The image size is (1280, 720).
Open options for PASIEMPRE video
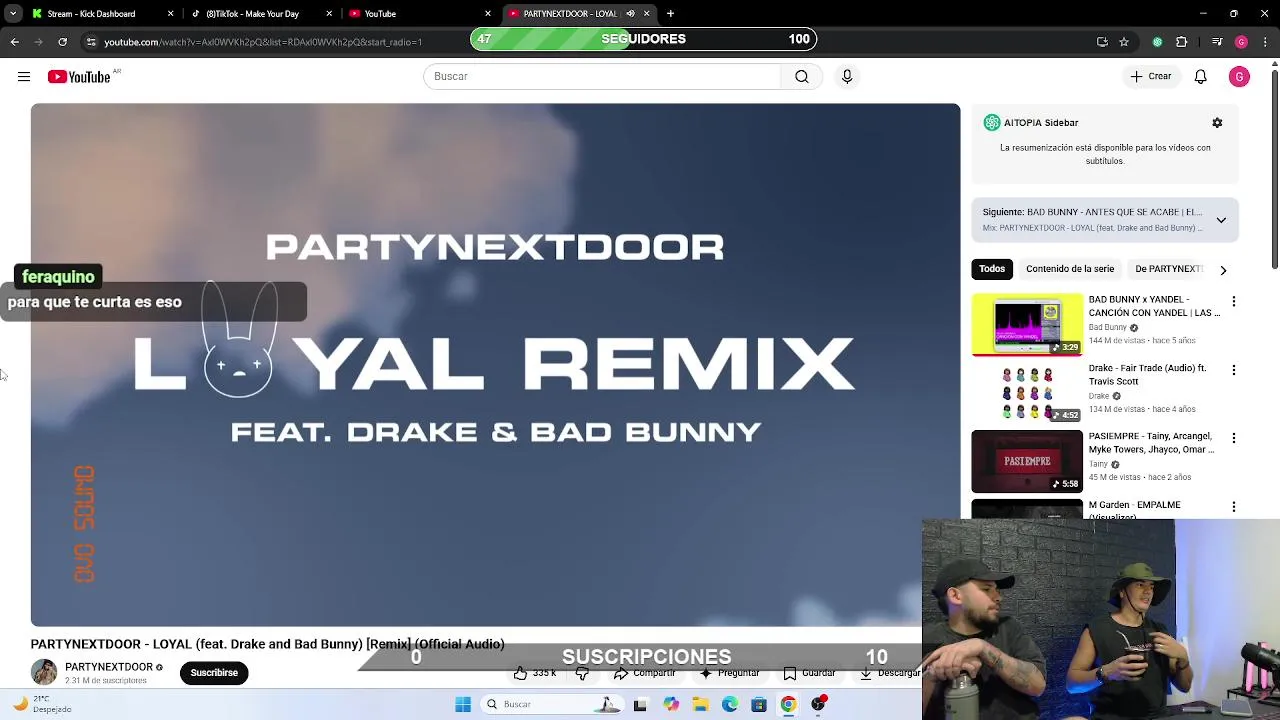(1234, 438)
